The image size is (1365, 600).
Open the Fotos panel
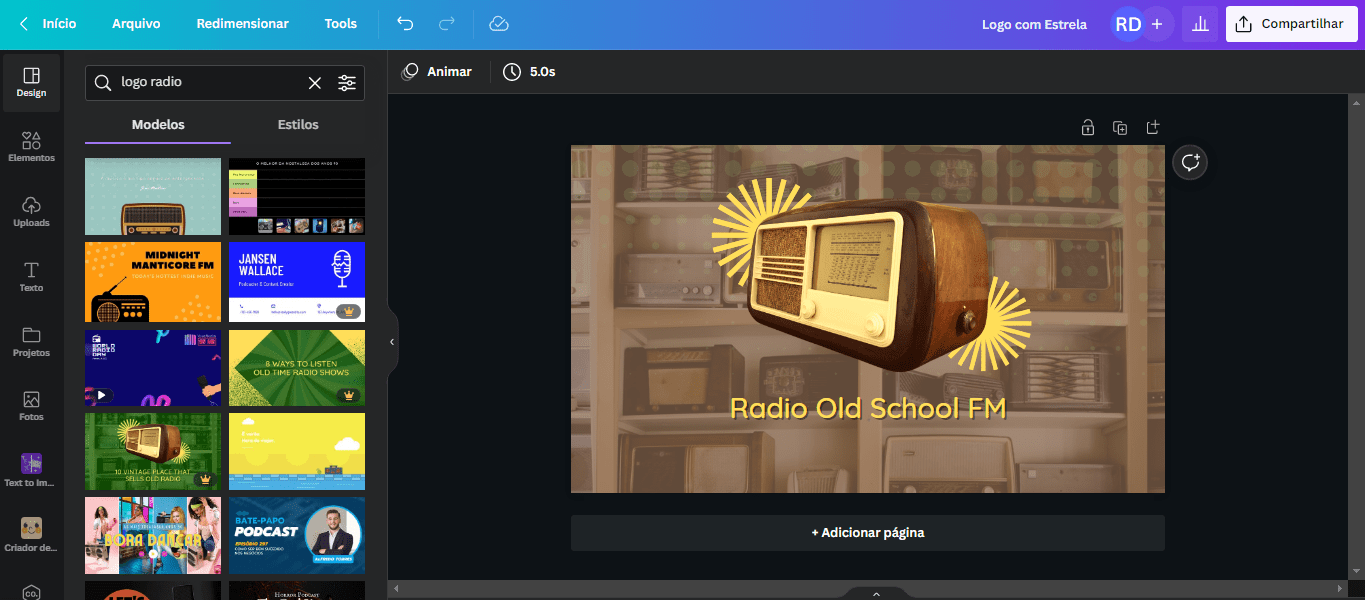coord(31,404)
